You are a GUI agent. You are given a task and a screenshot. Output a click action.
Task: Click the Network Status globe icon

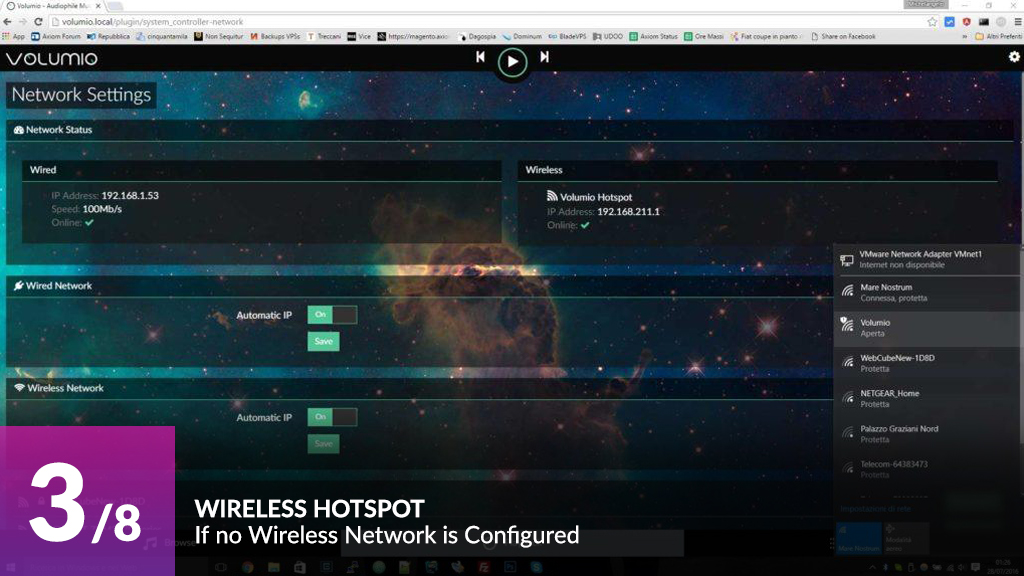pyautogui.click(x=17, y=130)
